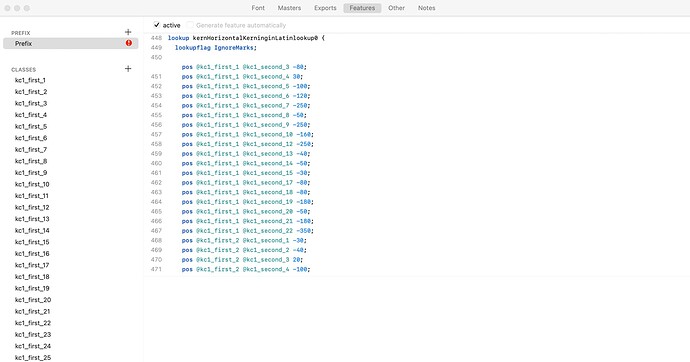Enable Generate feature automatically checkbox
The width and height of the screenshot is (690, 362).
point(190,25)
